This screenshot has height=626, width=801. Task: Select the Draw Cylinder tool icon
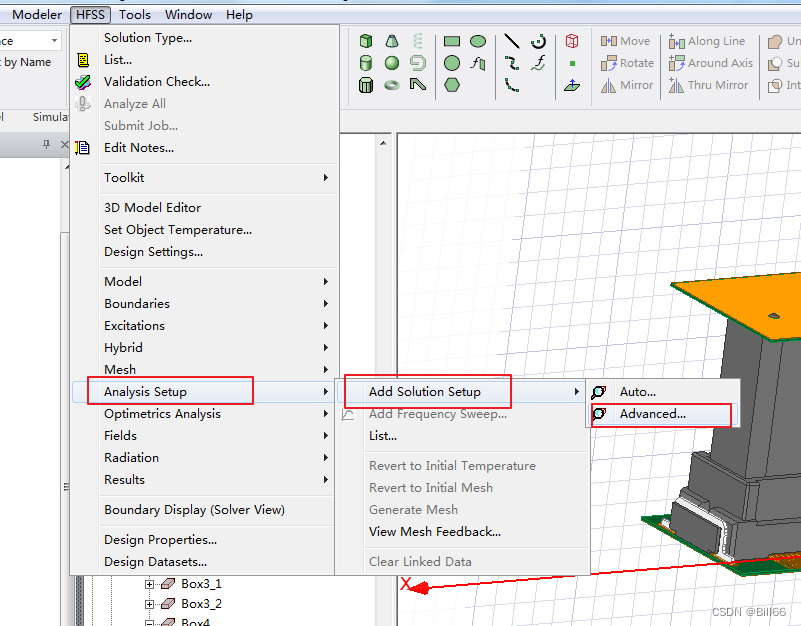click(x=366, y=63)
